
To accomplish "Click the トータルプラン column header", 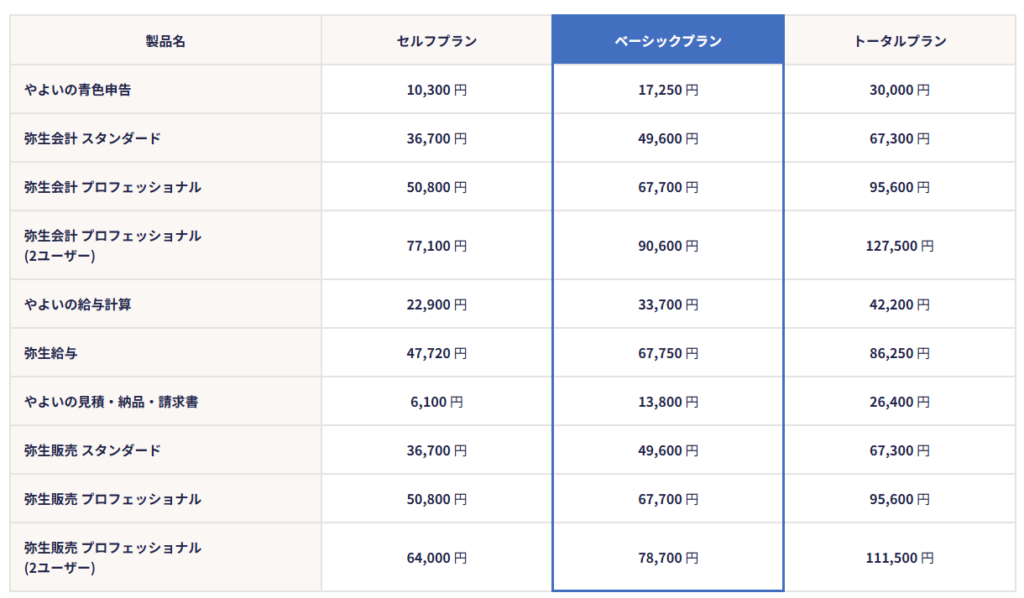I will [900, 41].
